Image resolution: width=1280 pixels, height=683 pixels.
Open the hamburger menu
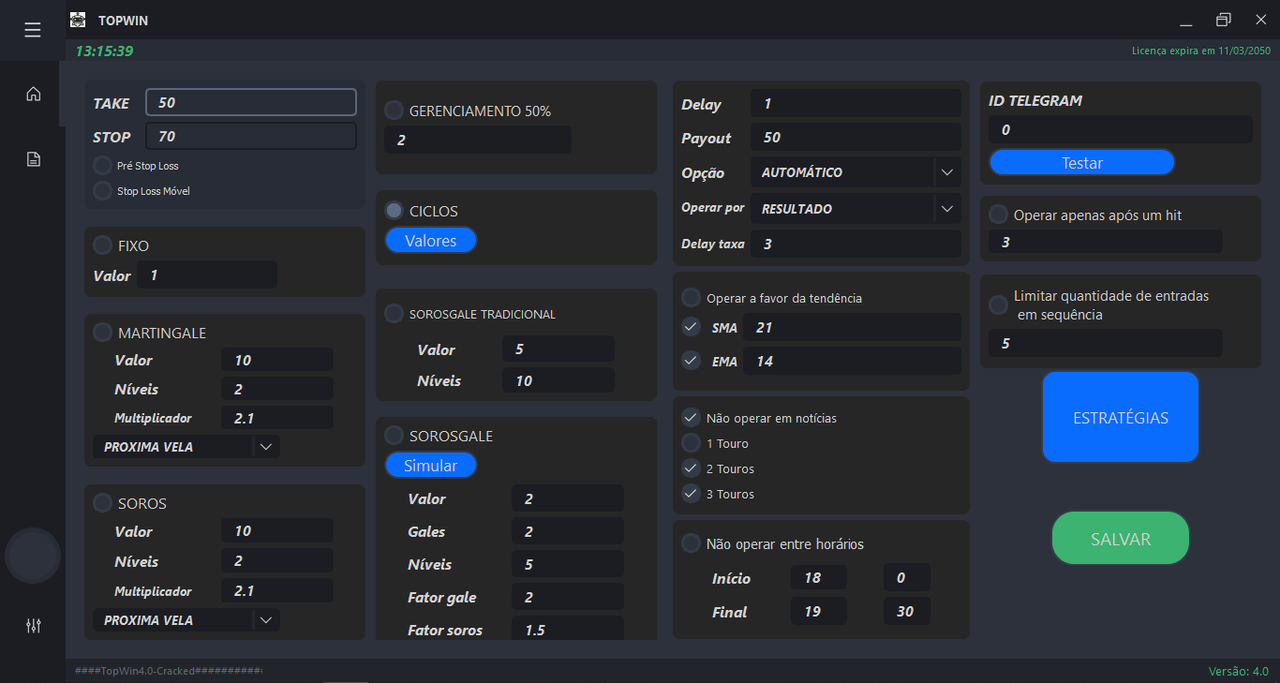click(33, 30)
